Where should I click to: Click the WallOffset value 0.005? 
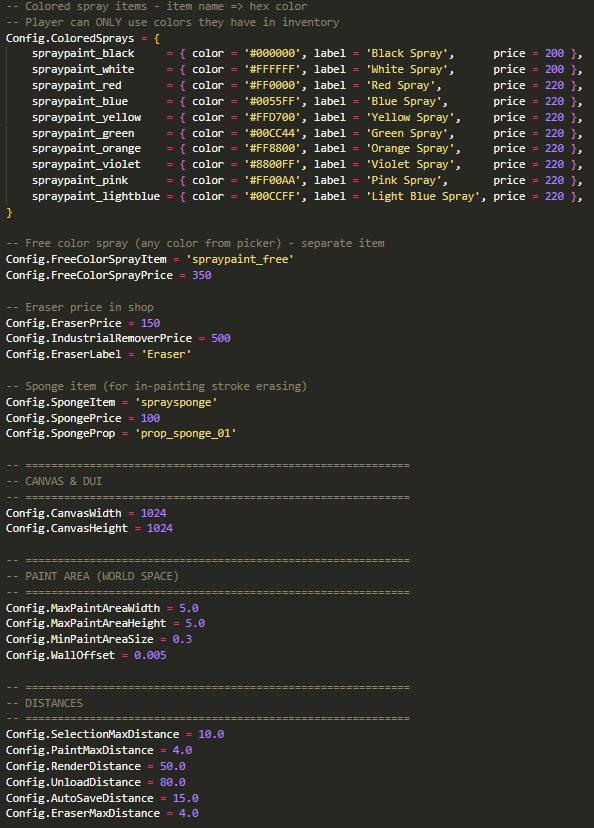tap(150, 655)
